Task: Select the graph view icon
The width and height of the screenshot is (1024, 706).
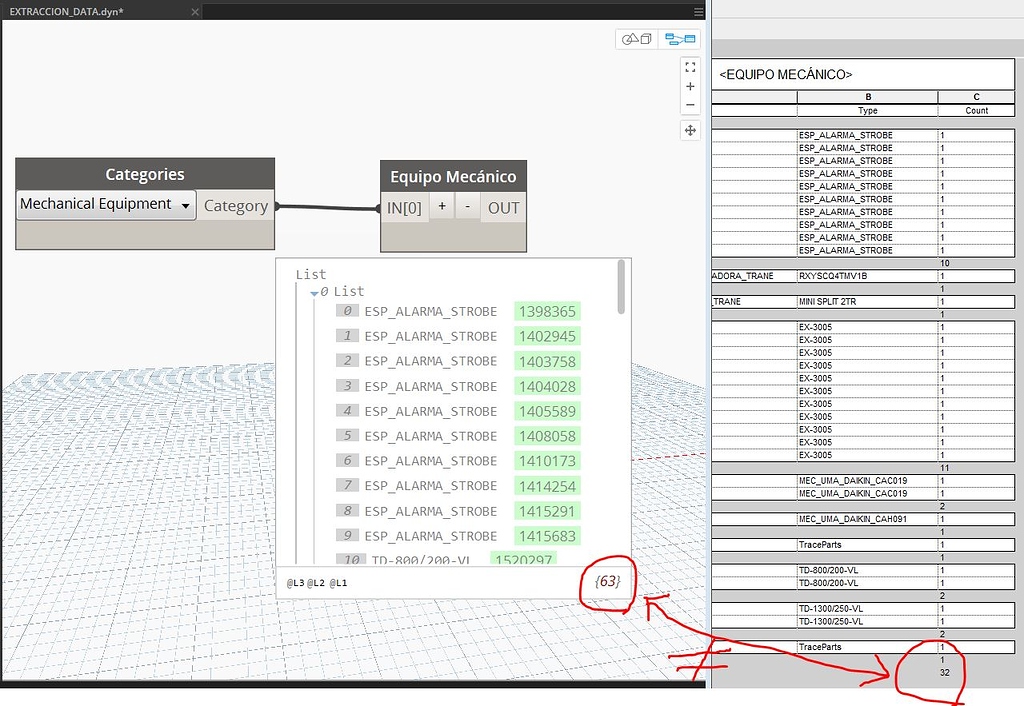Action: point(681,37)
